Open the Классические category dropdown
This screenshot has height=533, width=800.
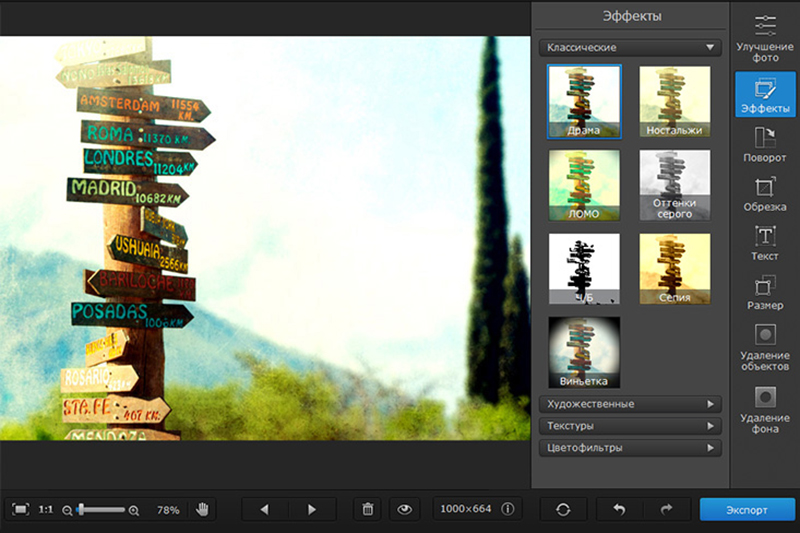pyautogui.click(x=629, y=47)
